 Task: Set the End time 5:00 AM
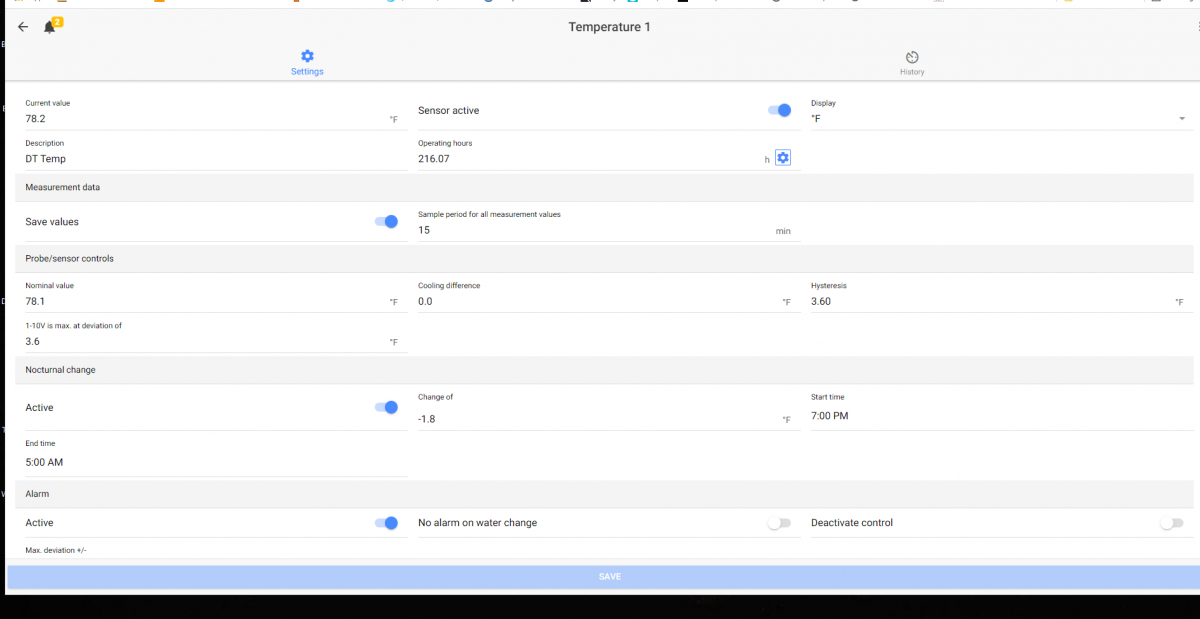tap(215, 462)
